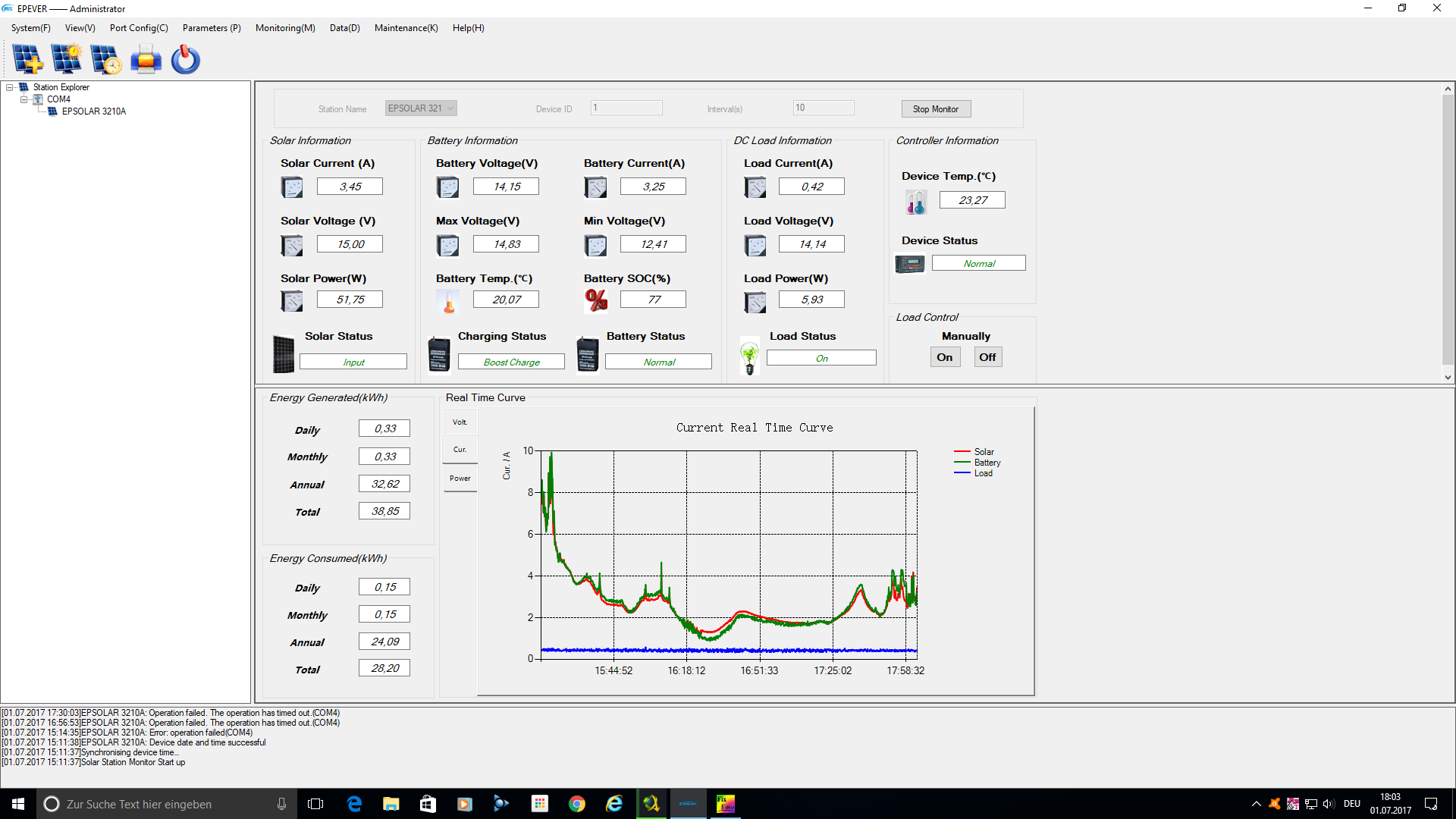Viewport: 1456px width, 819px height.
Task: Open the Monitoring (M) menu
Action: 285,28
